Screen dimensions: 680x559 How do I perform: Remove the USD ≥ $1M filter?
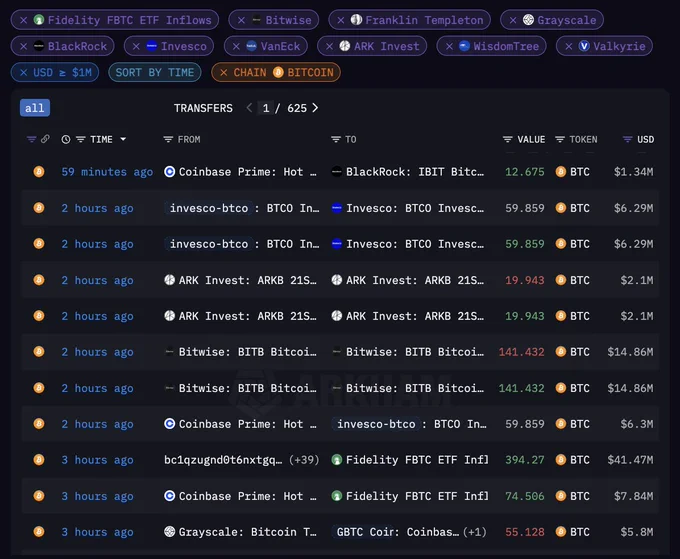tap(24, 72)
